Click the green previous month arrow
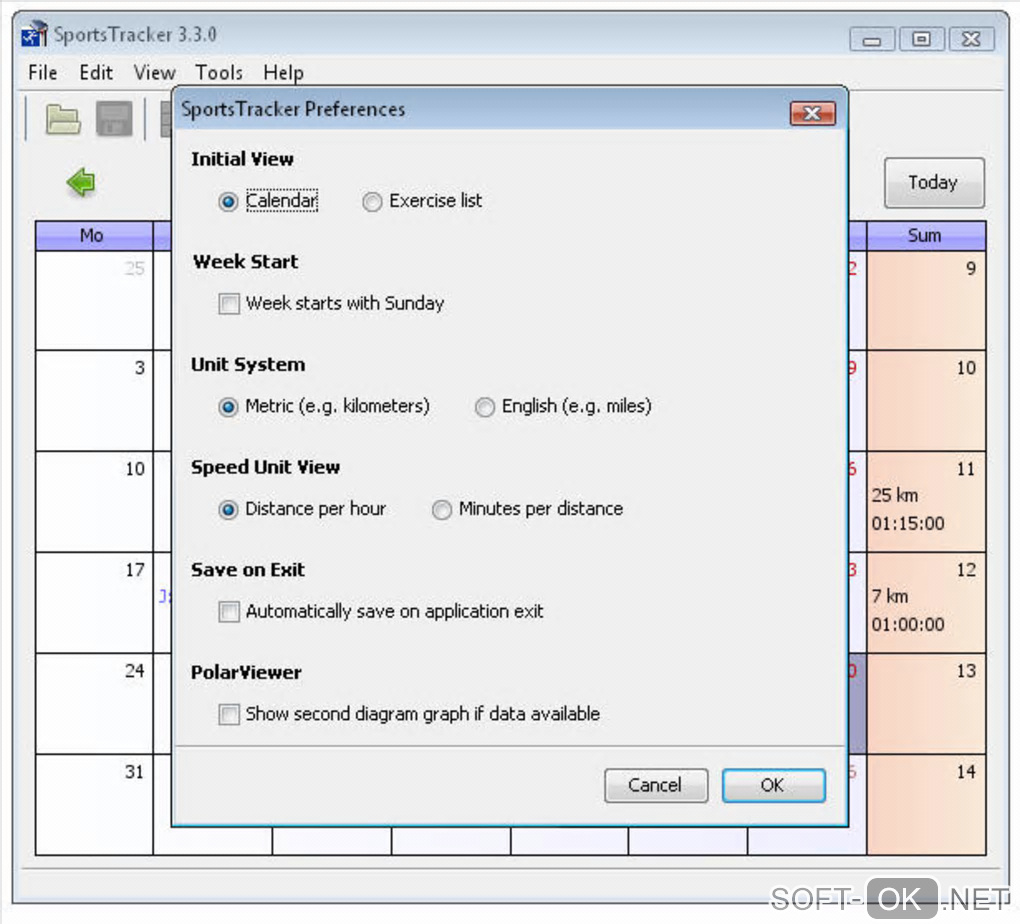This screenshot has width=1020, height=924. [81, 182]
